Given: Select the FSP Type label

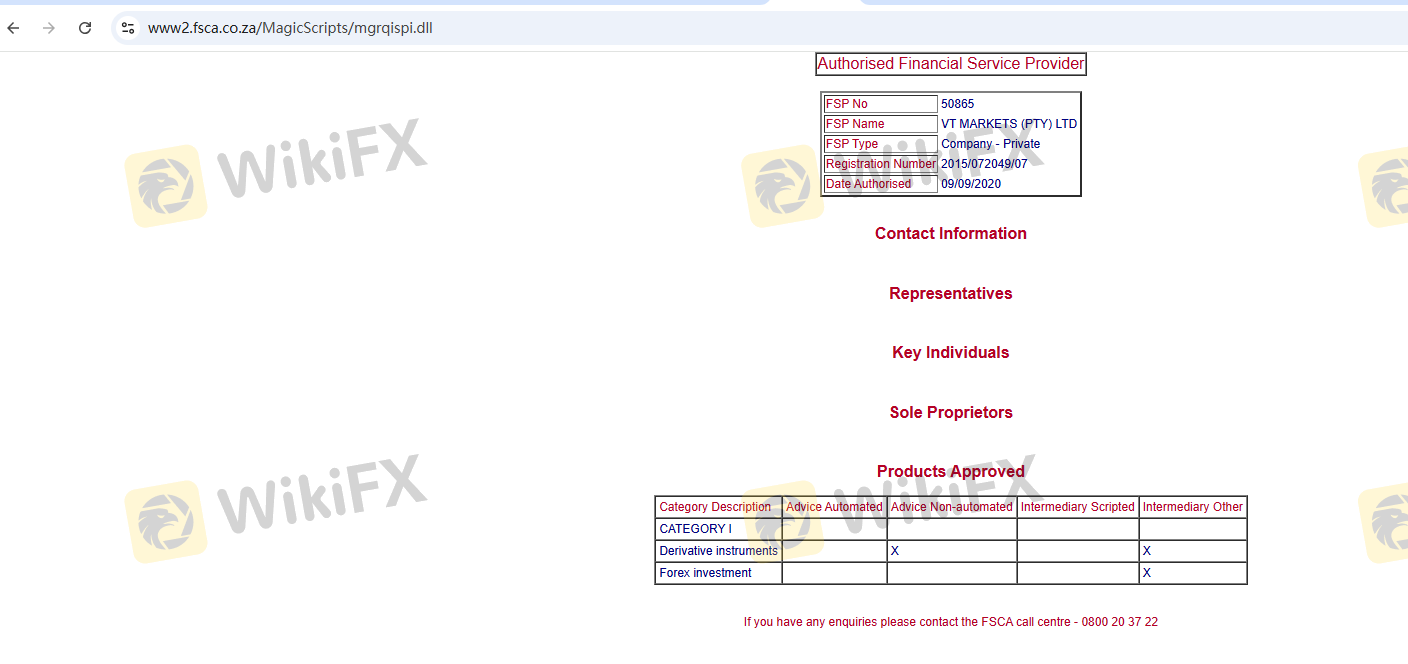Looking at the screenshot, I should pyautogui.click(x=852, y=144).
